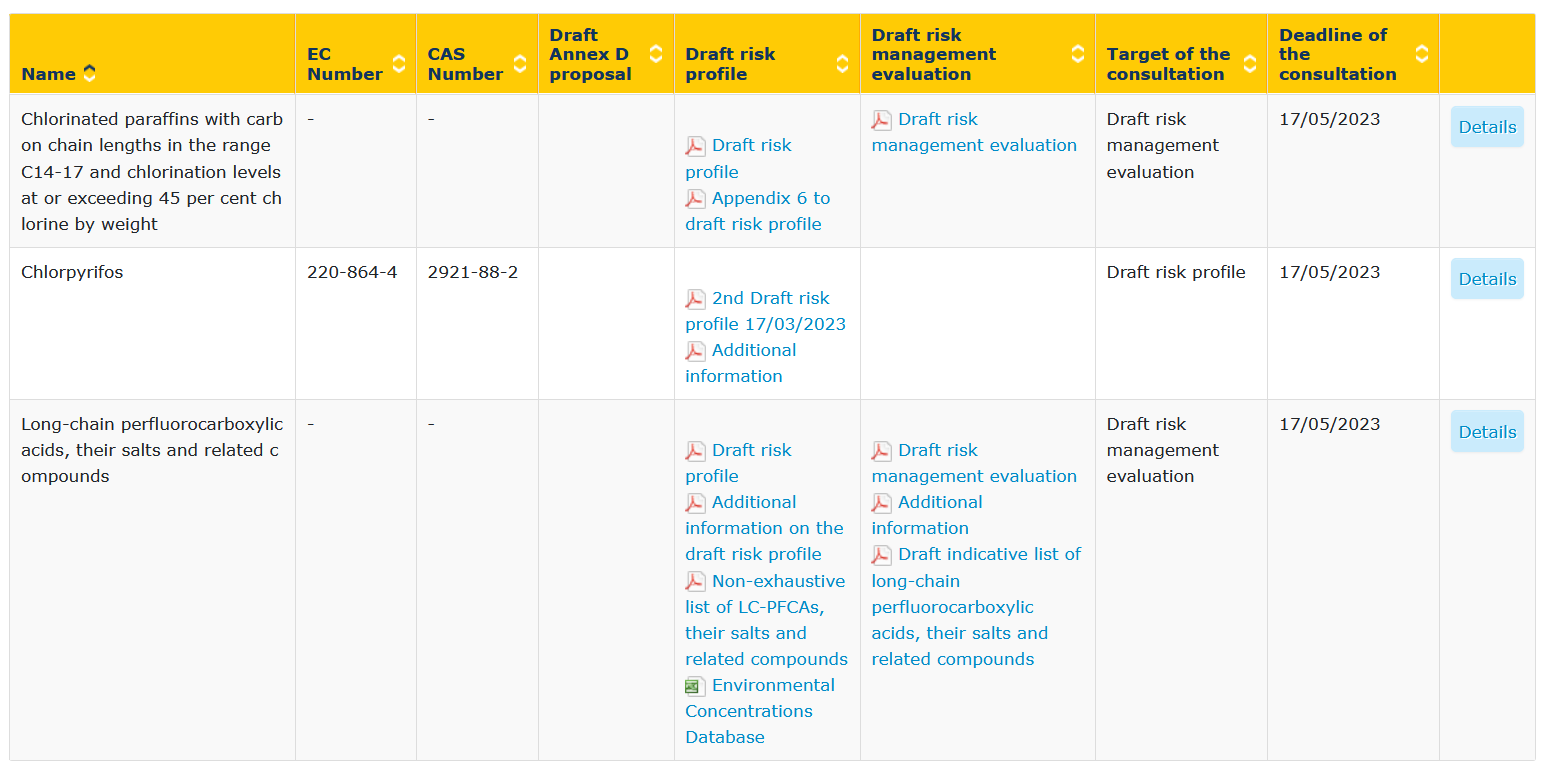Click PDF icon for Additional information on the draft risk profile
Viewport: 1548px width, 776px height.
(x=695, y=503)
